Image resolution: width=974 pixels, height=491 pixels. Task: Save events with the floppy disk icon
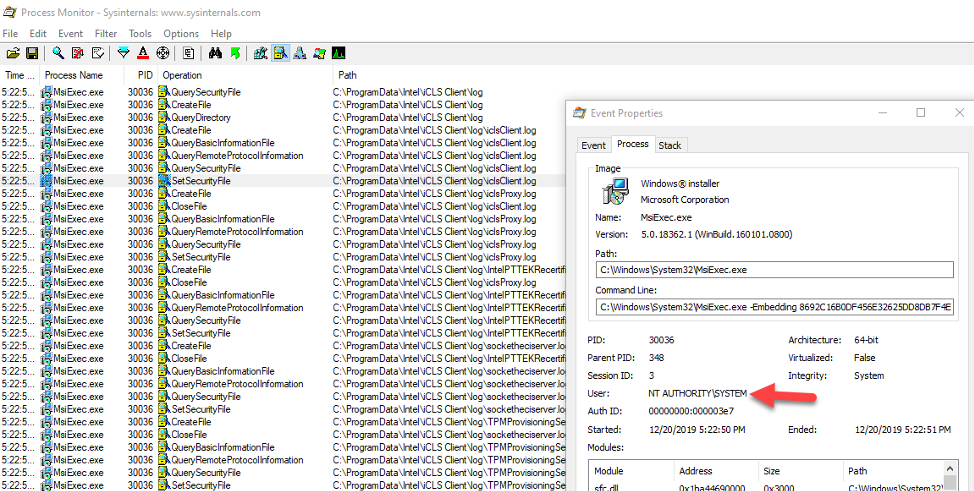(32, 53)
